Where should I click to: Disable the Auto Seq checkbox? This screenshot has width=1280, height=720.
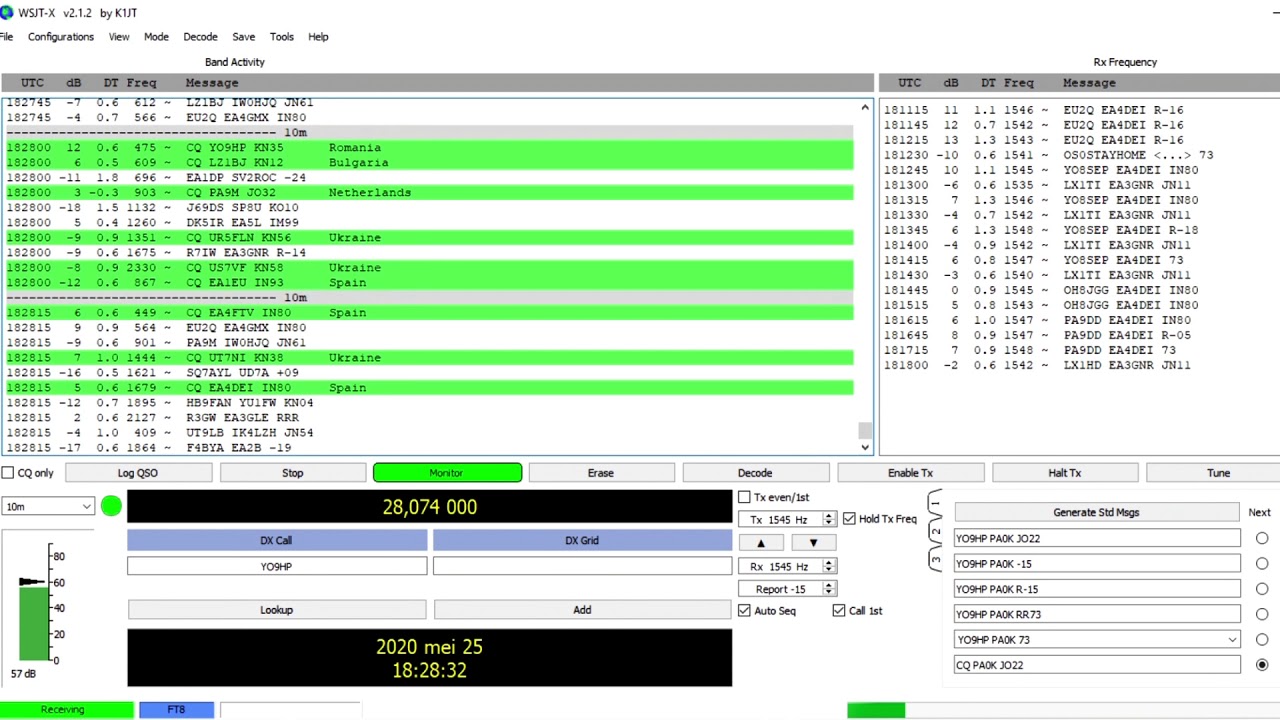point(744,610)
